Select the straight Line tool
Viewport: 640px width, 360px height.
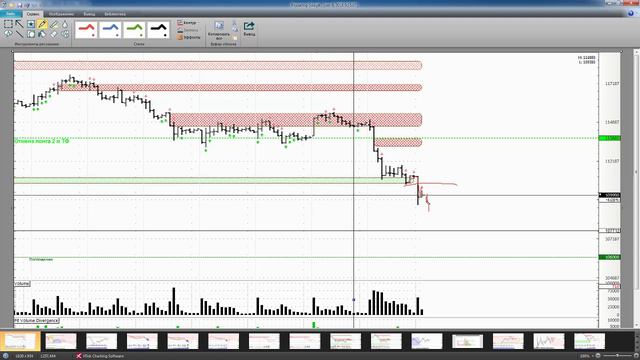point(20,34)
